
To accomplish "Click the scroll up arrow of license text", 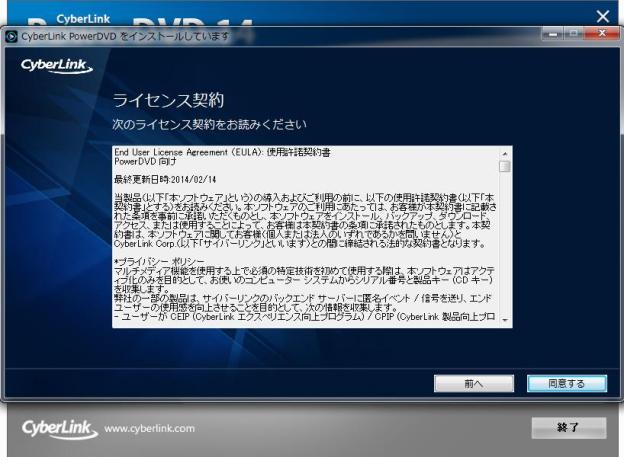I will pyautogui.click(x=505, y=154).
